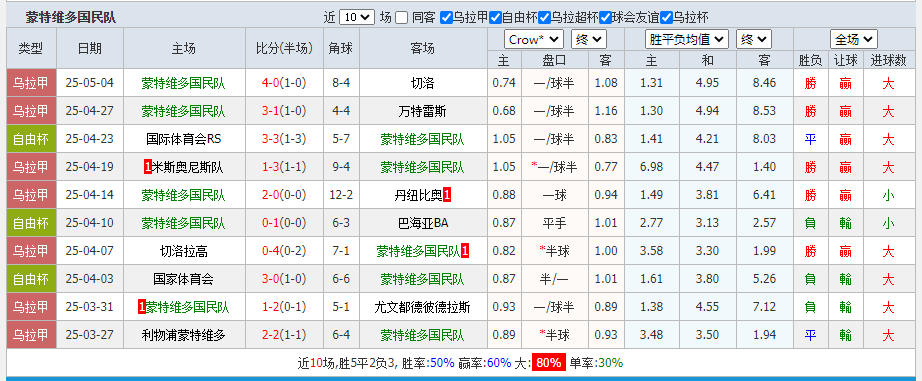Select the 进球数 column header
Viewport: 922px width, 381px height.
click(x=888, y=59)
